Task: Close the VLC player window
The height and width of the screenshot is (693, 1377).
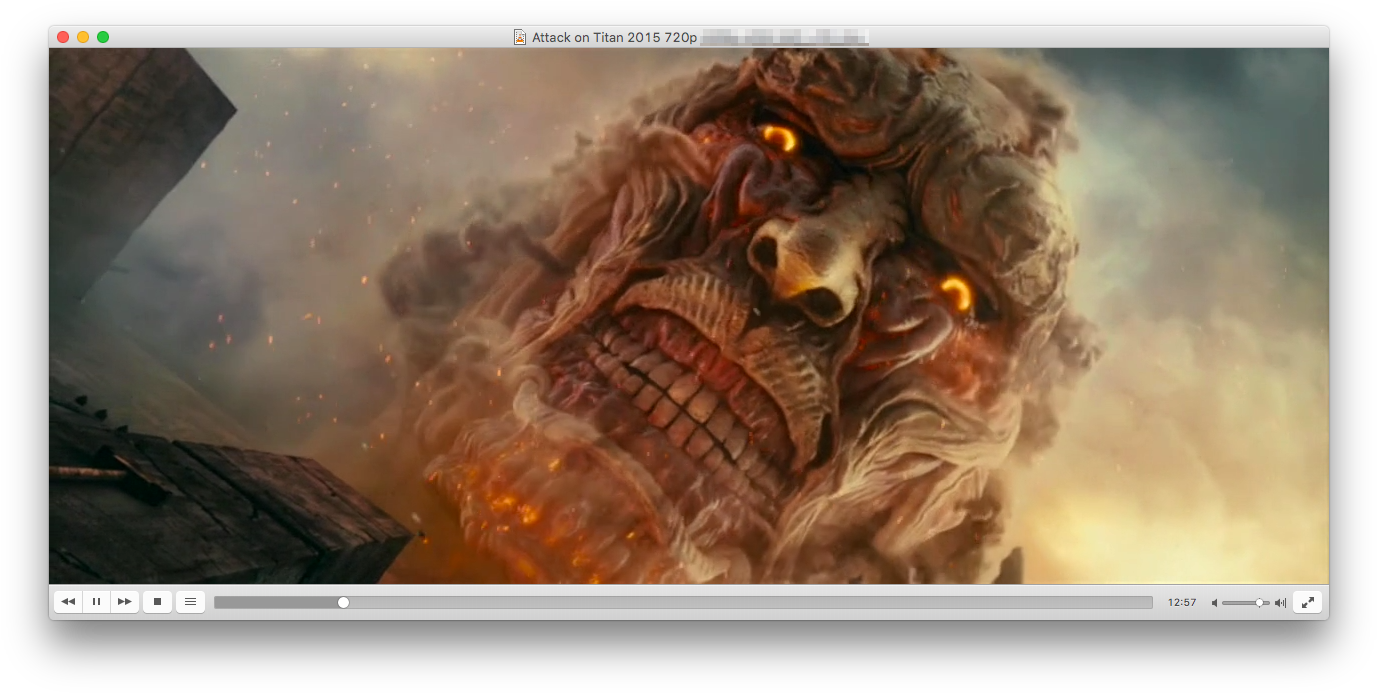Action: pos(63,37)
